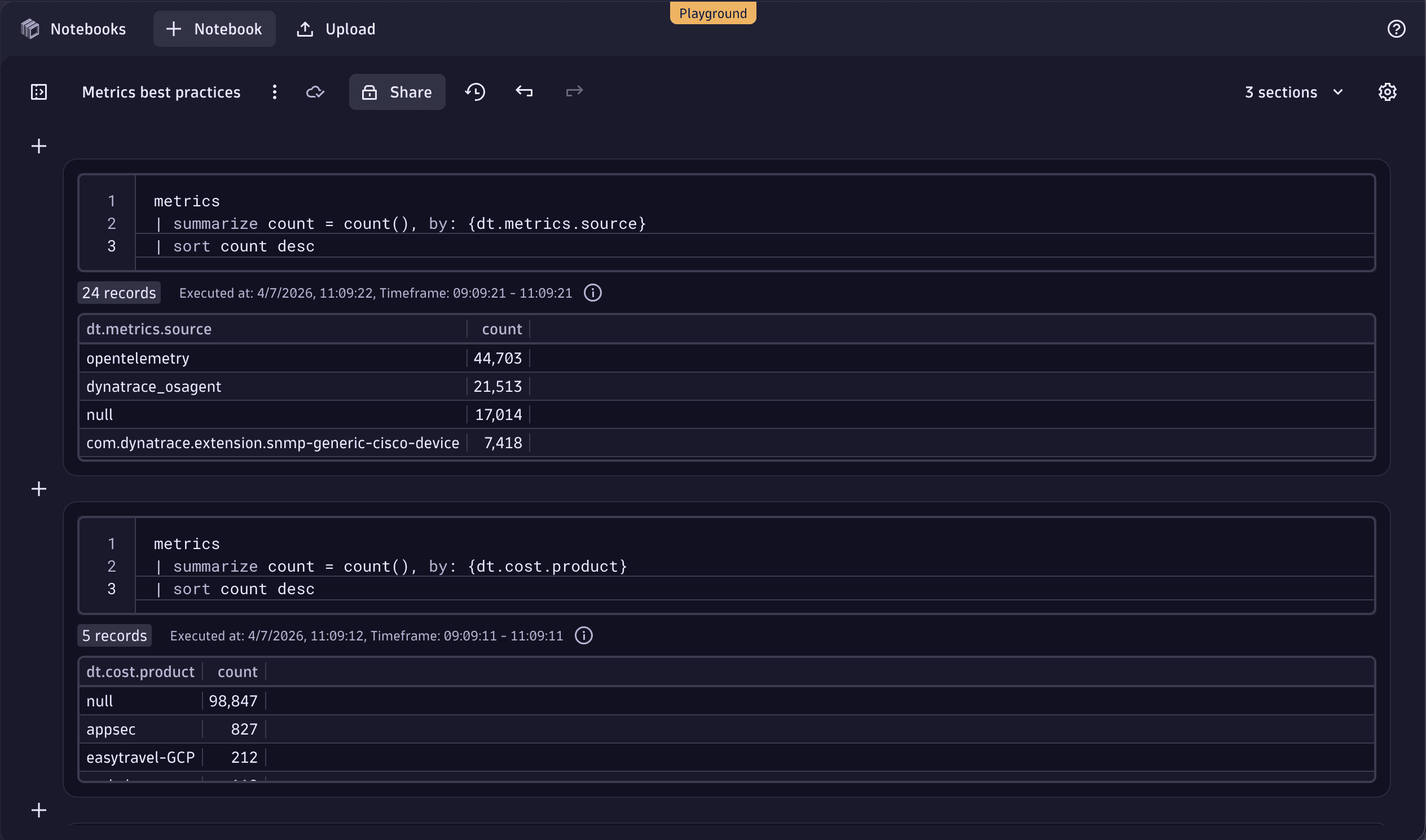
Task: Open the version history via the clock icon
Action: coord(475,91)
